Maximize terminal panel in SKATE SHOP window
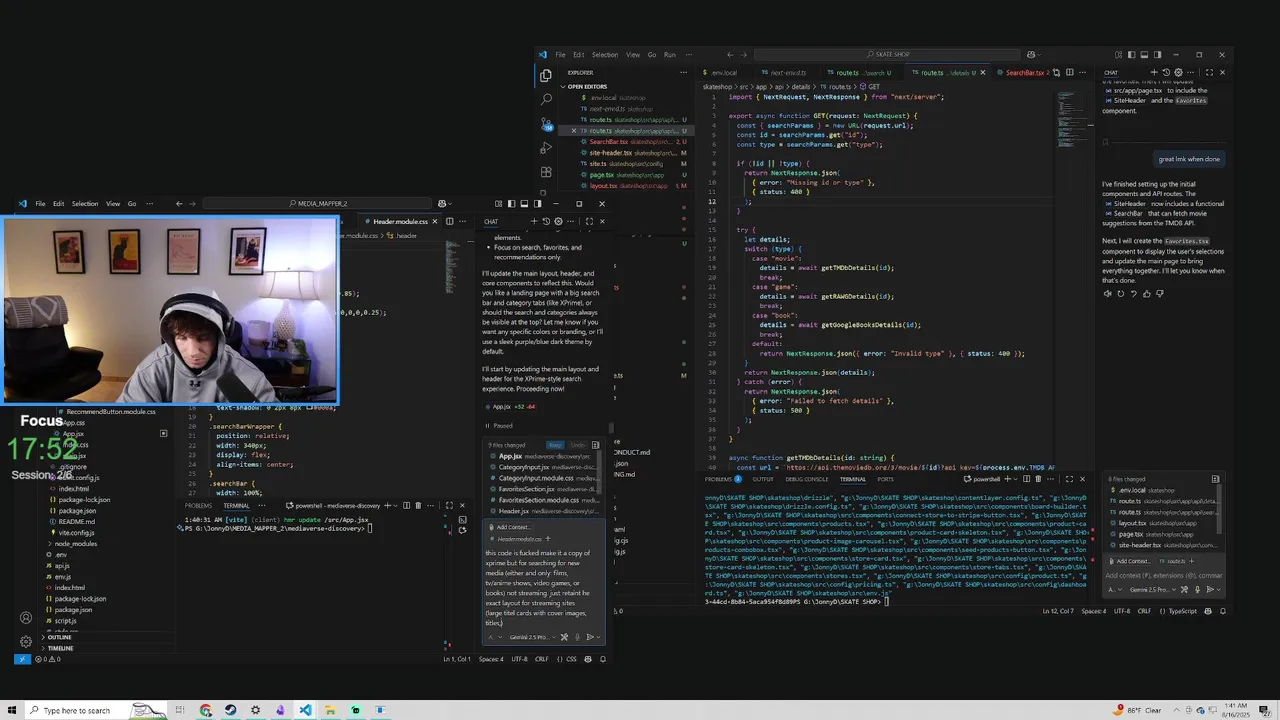The width and height of the screenshot is (1280, 720). (1069, 479)
